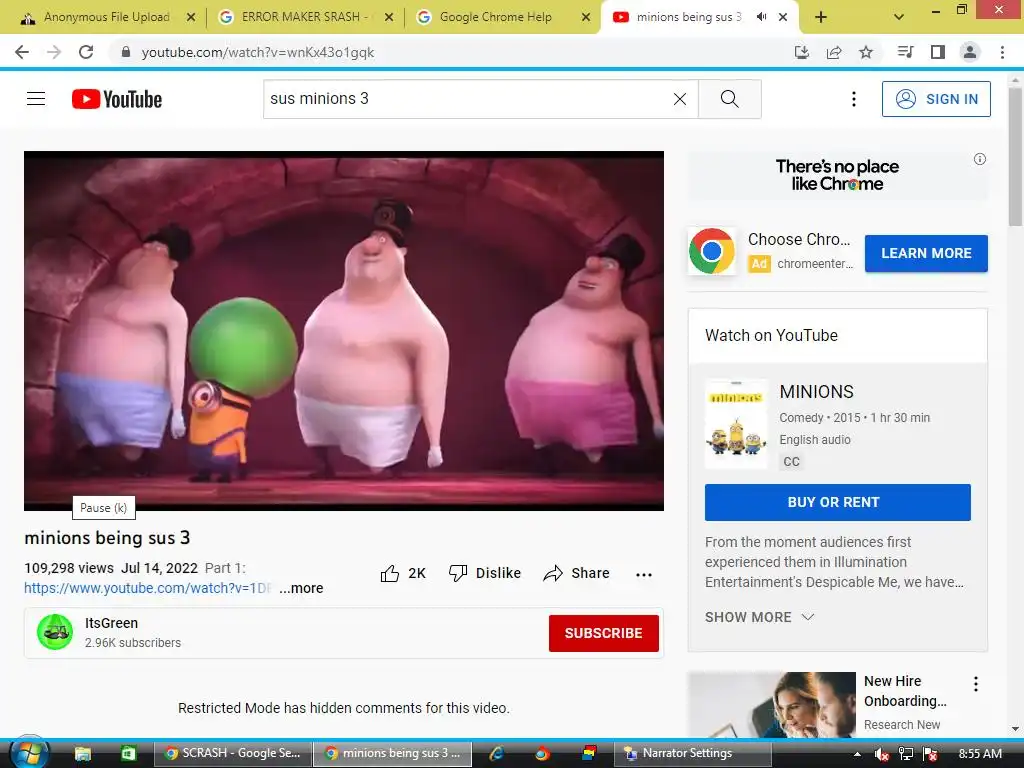Mute the tab via the speaker icon
Image resolution: width=1024 pixels, height=768 pixels.
(x=761, y=17)
